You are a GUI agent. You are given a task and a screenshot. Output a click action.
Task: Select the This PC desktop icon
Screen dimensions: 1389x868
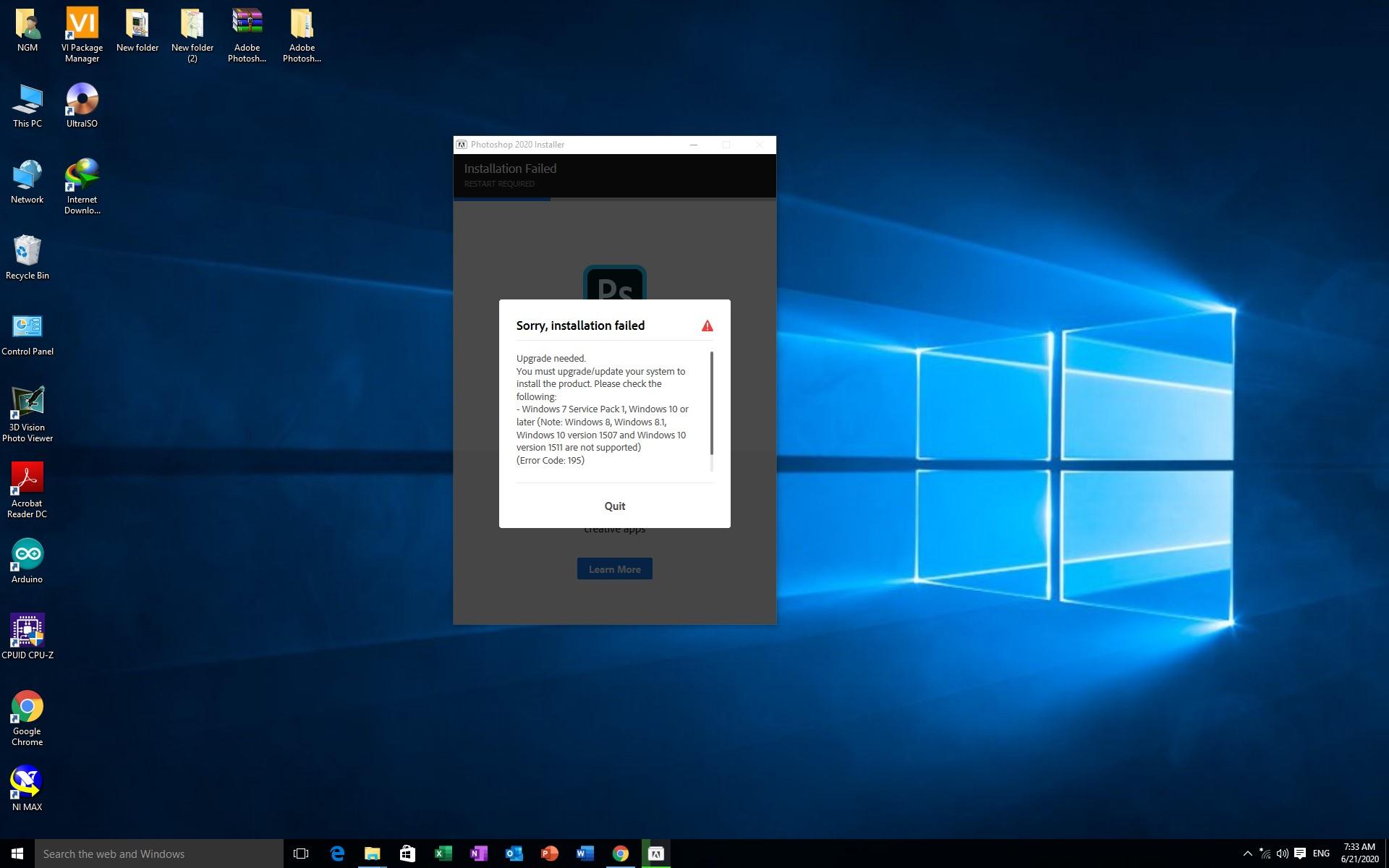(x=27, y=106)
